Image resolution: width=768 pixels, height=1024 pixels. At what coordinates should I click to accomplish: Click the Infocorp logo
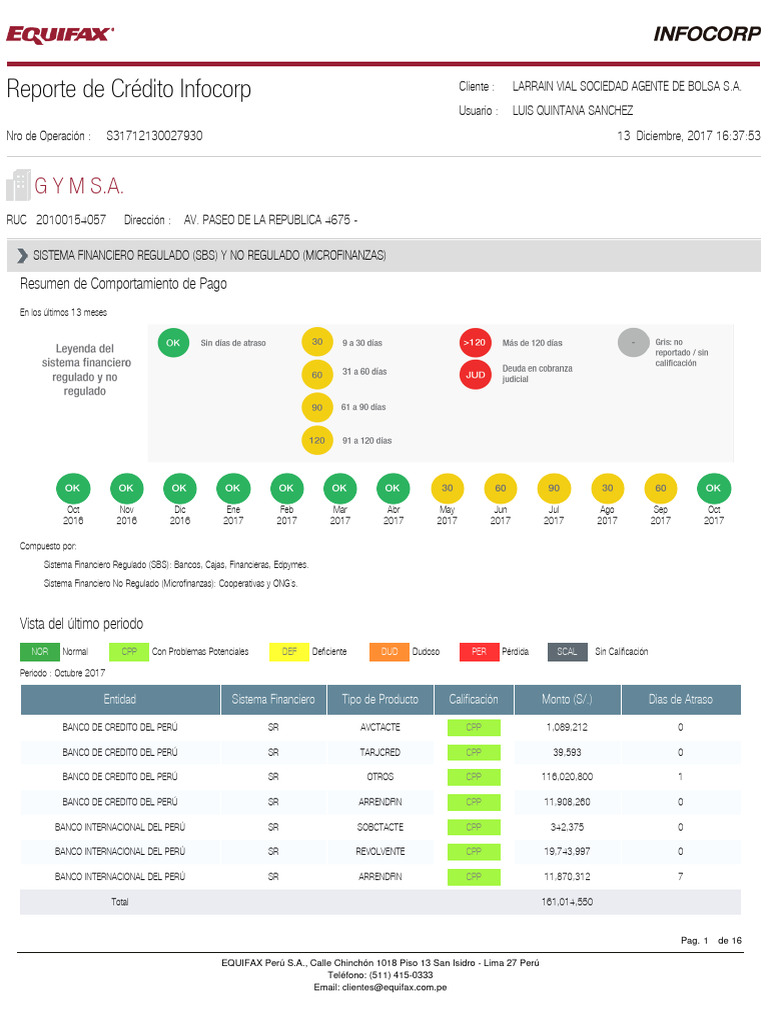pos(707,34)
